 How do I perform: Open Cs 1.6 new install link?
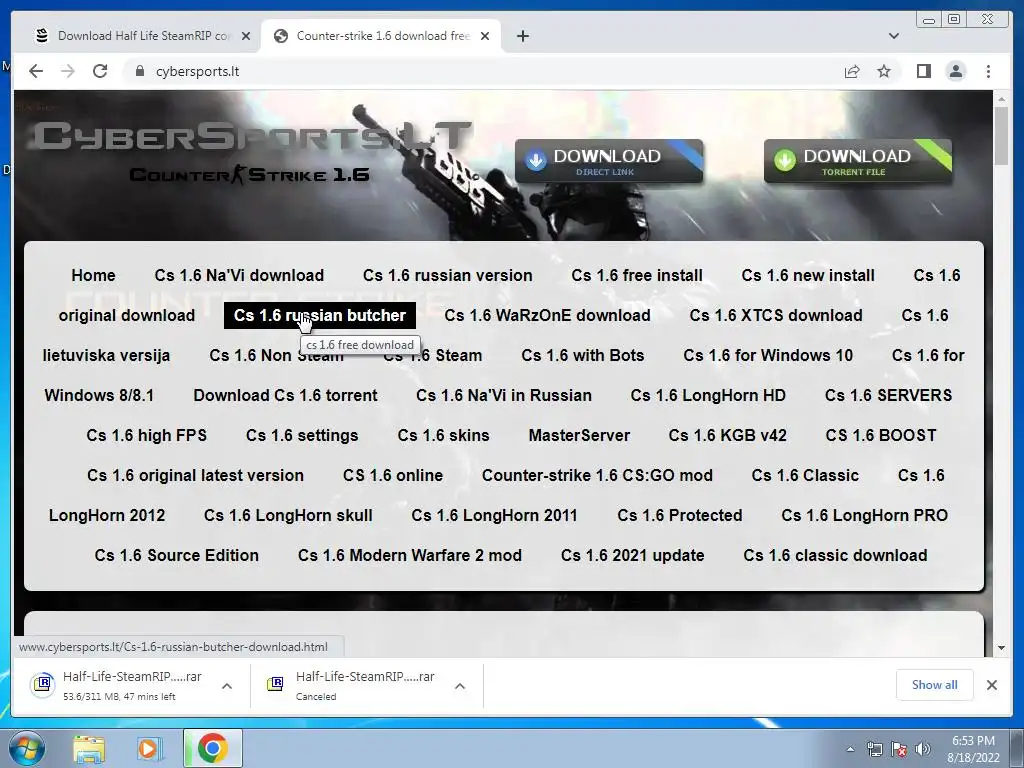[x=808, y=276]
